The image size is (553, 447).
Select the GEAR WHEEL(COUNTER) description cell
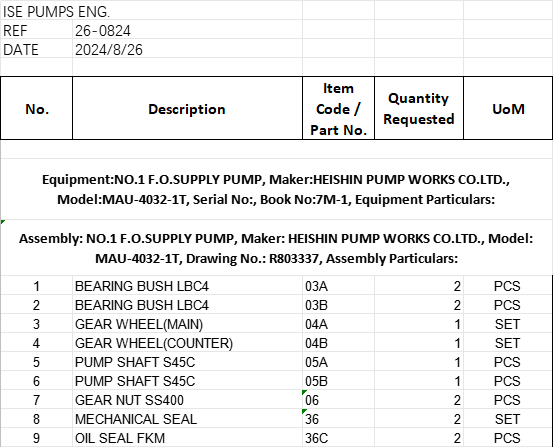tap(187, 343)
